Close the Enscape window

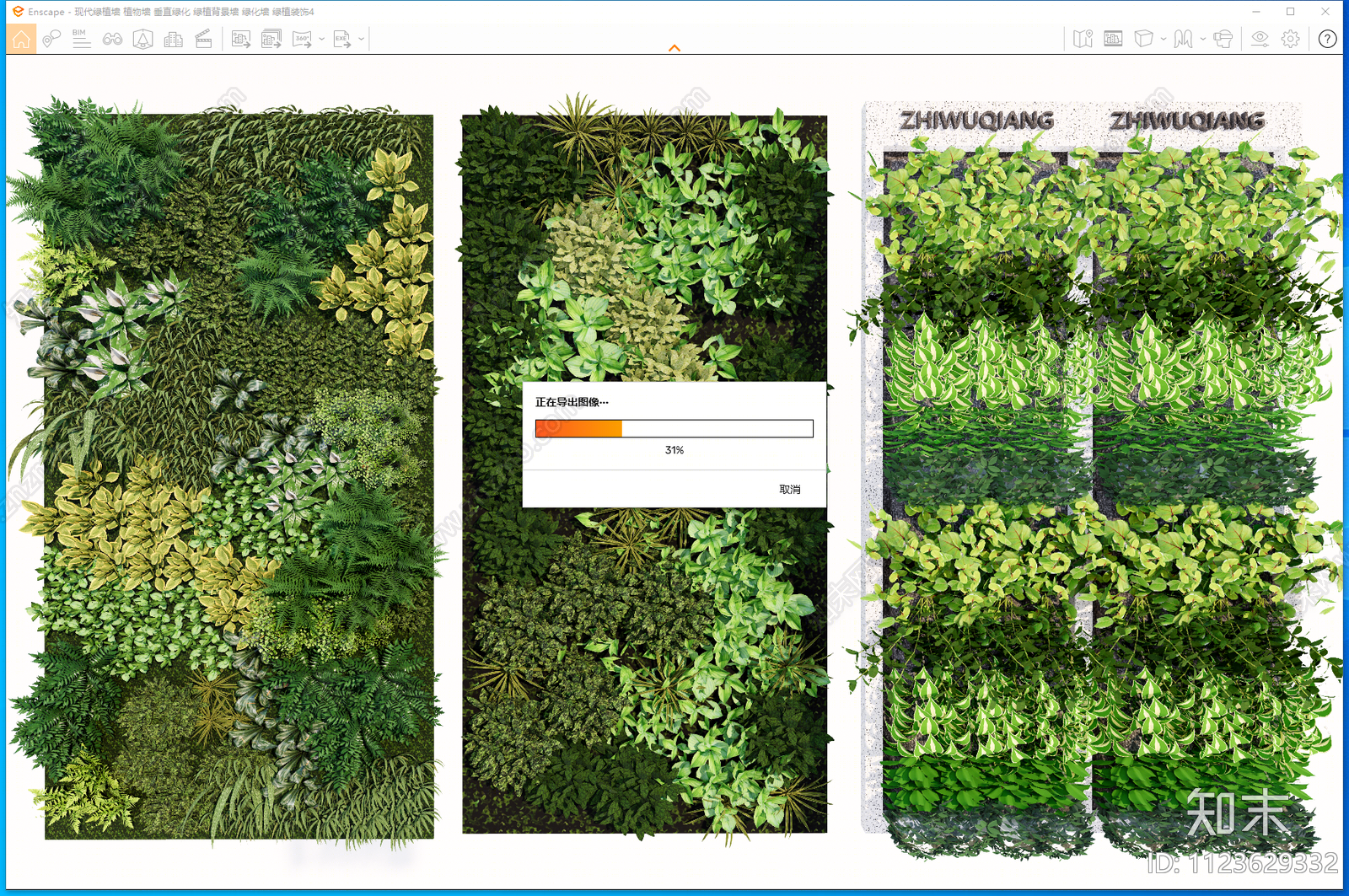pos(1325,12)
